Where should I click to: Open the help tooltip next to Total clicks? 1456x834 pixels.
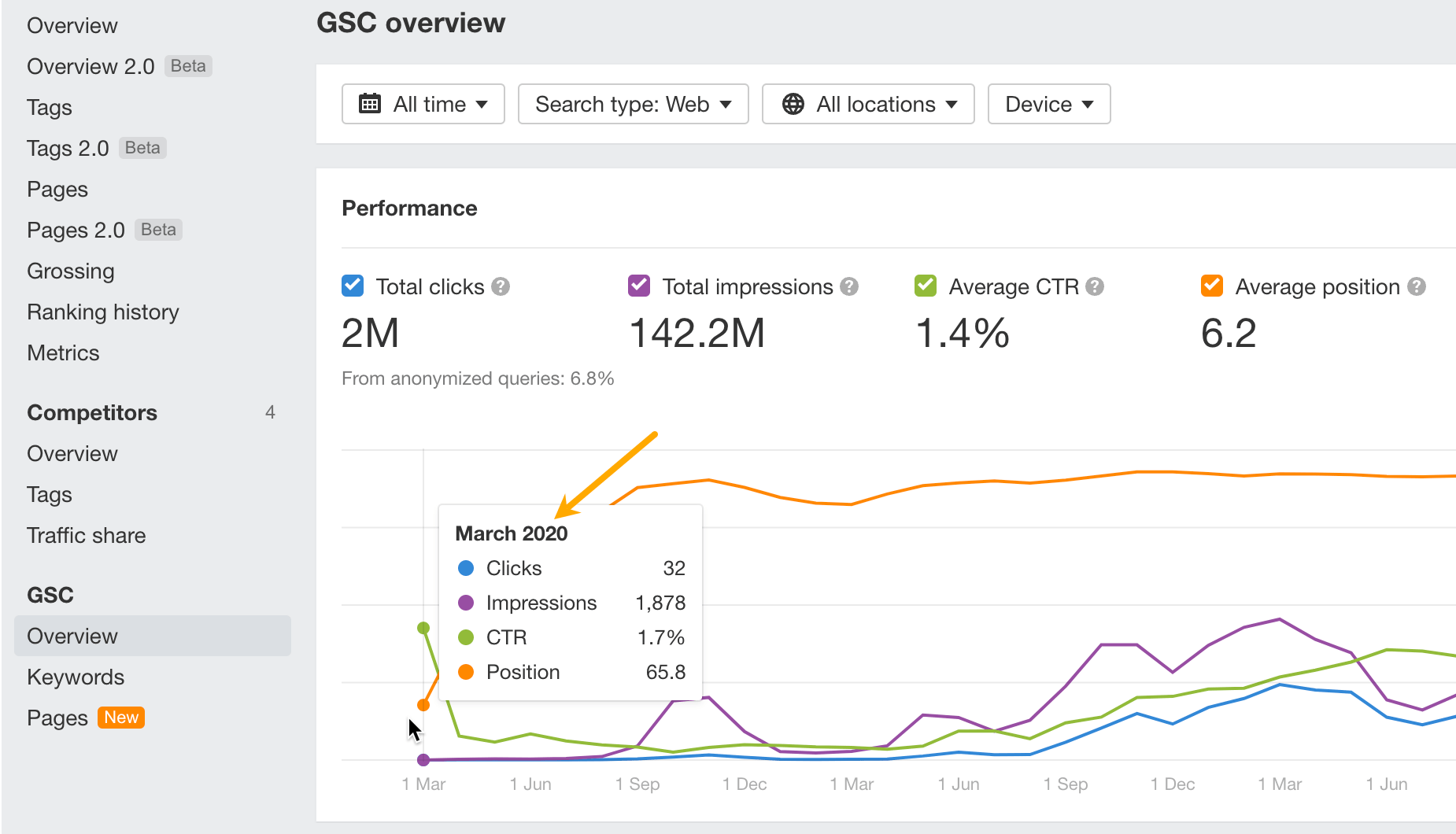(501, 286)
